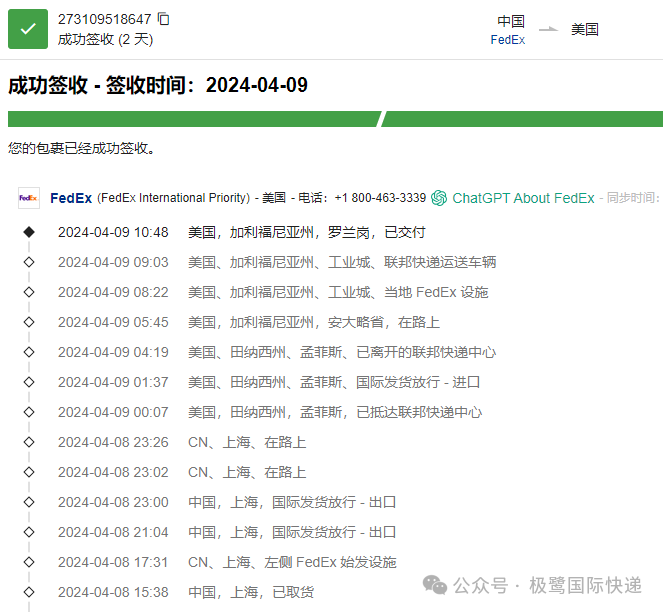663x612 pixels.
Task: Click the timeline marker for 2024-04-09 09:03
Action: pyautogui.click(x=29, y=262)
